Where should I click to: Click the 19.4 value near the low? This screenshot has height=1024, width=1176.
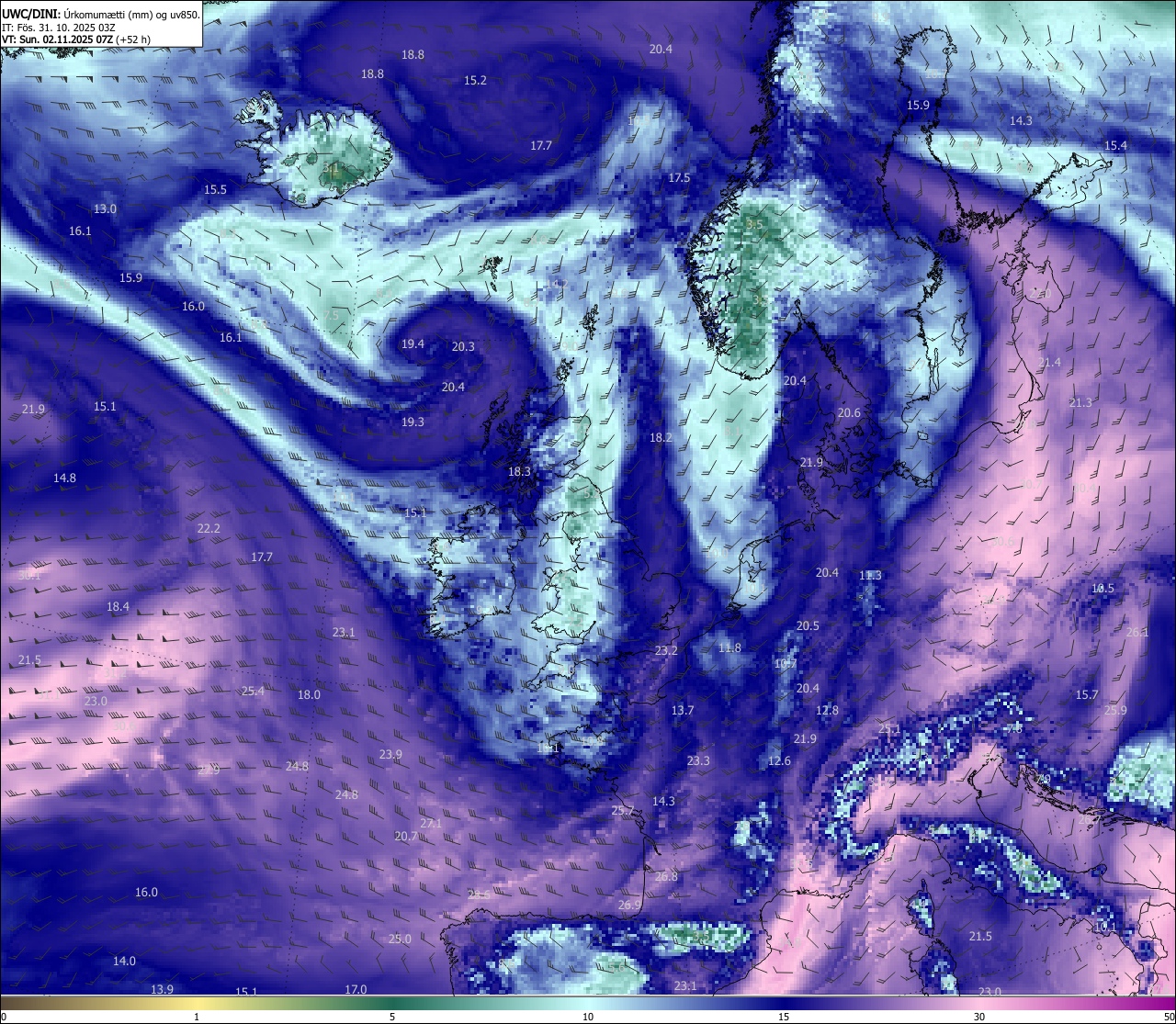point(413,344)
